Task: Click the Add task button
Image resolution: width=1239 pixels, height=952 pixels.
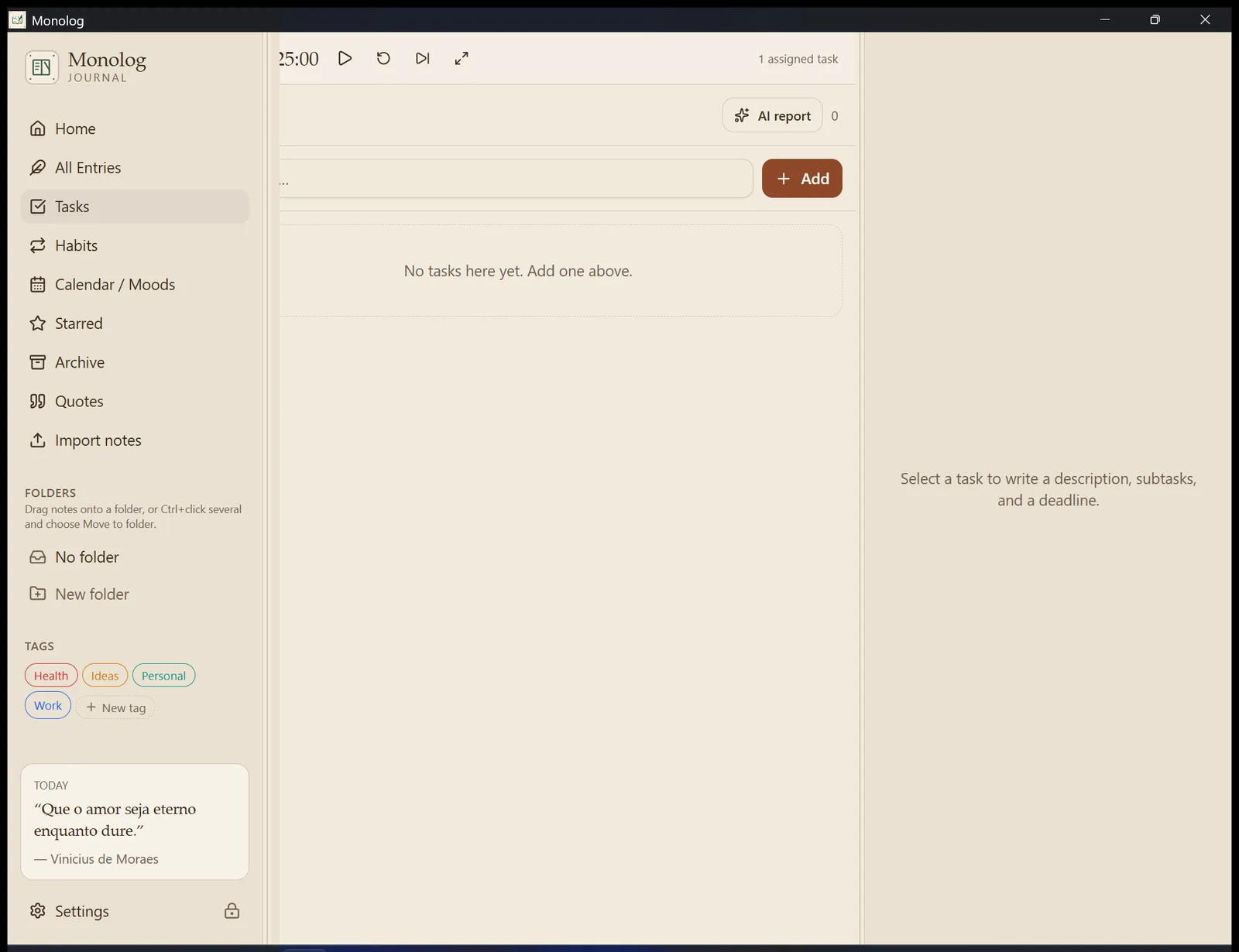Action: point(802,179)
